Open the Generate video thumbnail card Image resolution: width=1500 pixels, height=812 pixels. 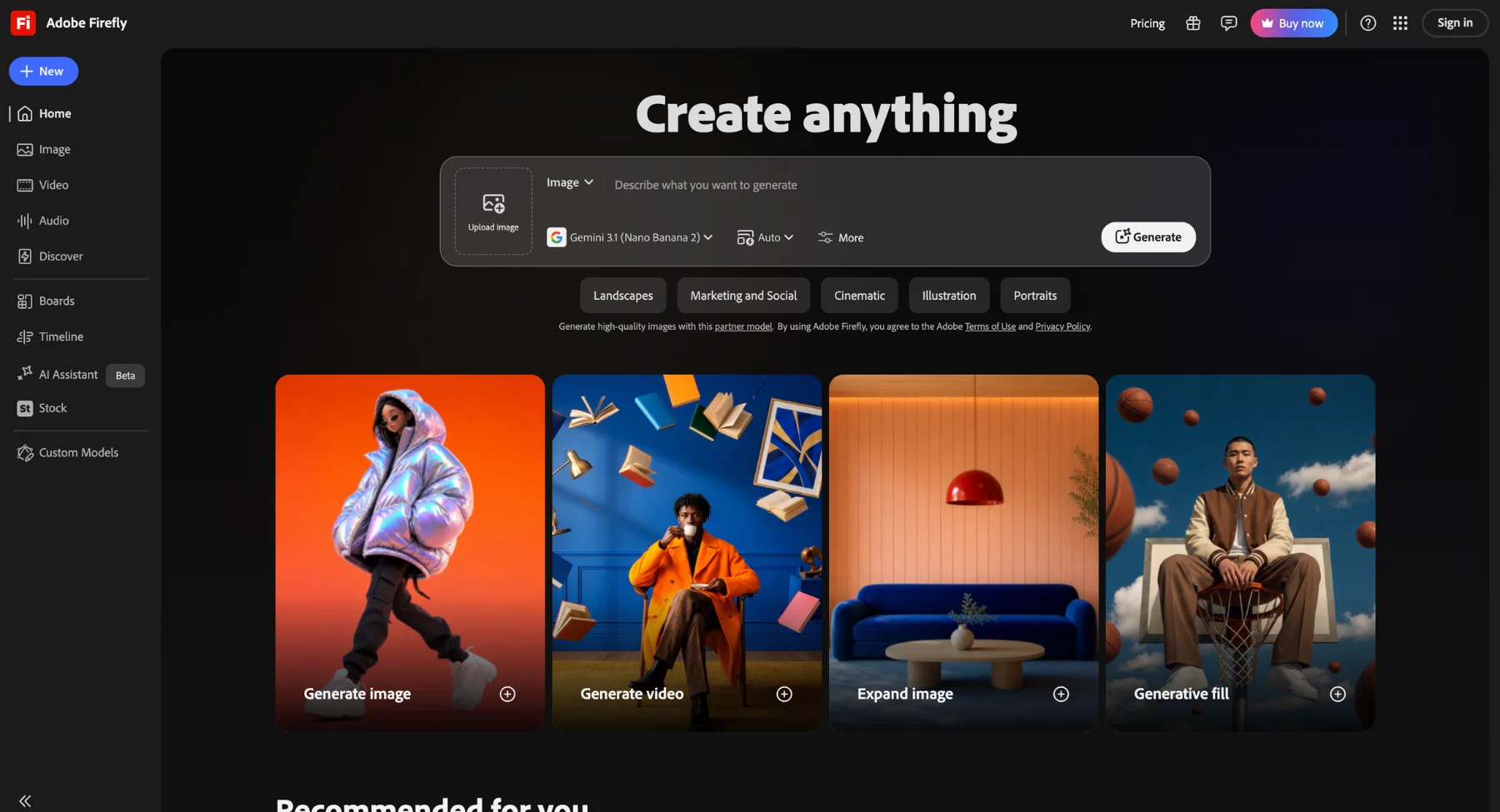[687, 553]
